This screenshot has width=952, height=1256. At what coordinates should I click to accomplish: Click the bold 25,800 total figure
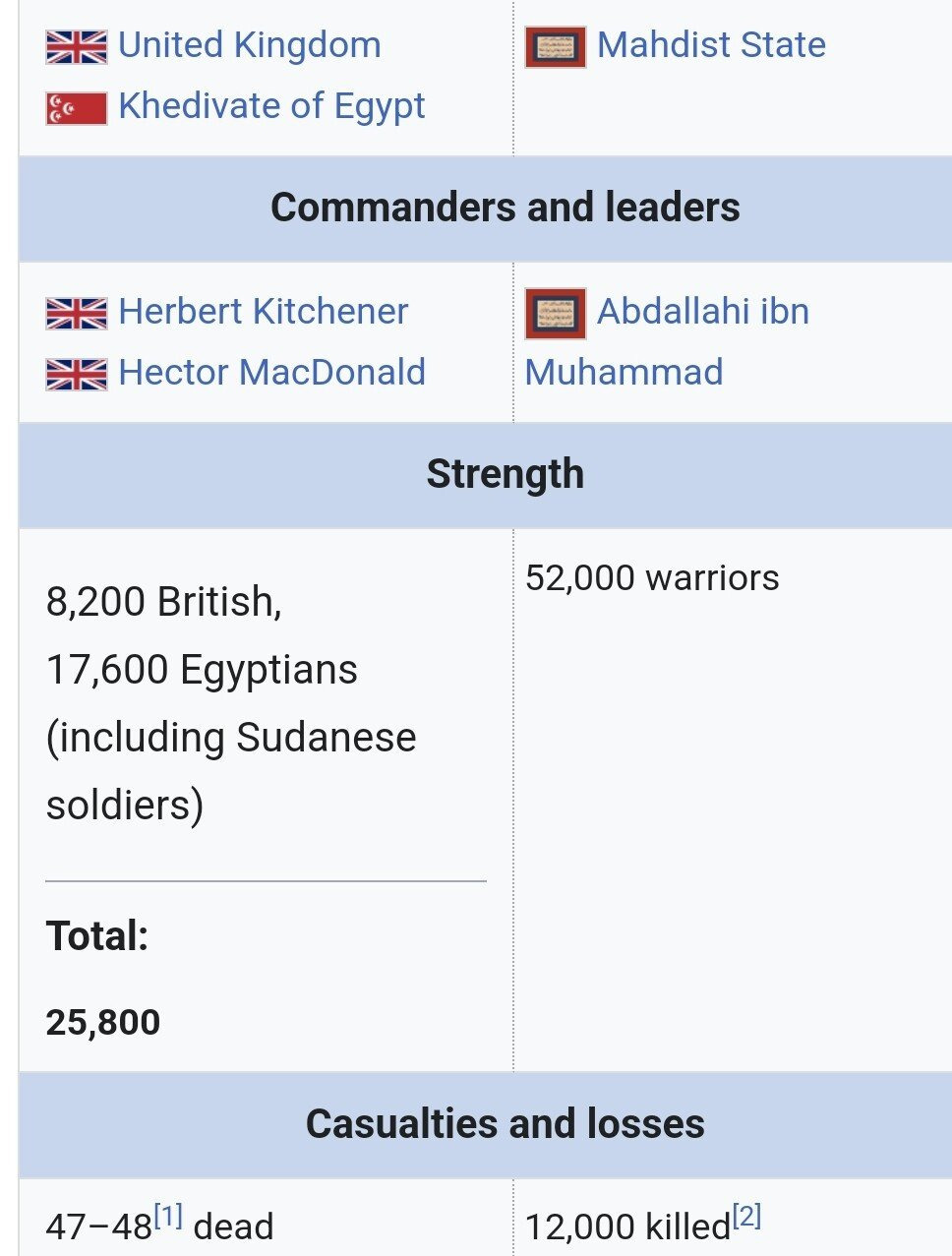(103, 1022)
